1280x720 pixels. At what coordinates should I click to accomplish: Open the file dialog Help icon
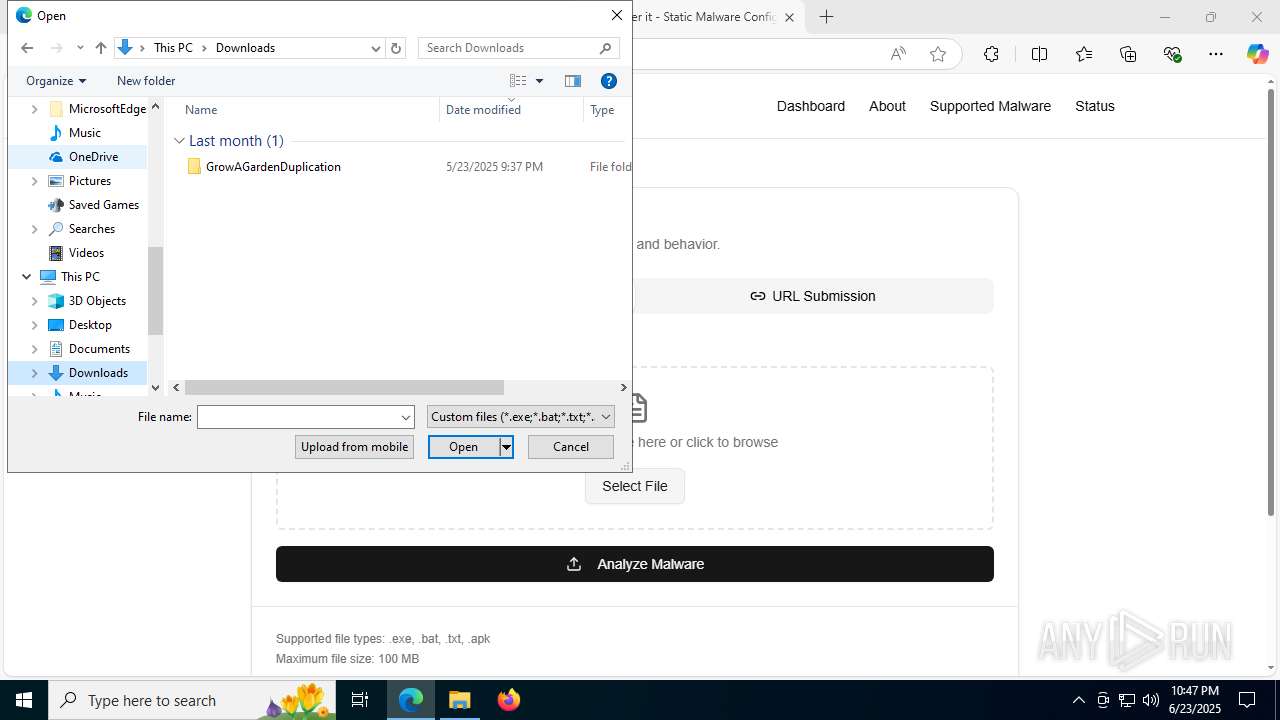pos(609,81)
